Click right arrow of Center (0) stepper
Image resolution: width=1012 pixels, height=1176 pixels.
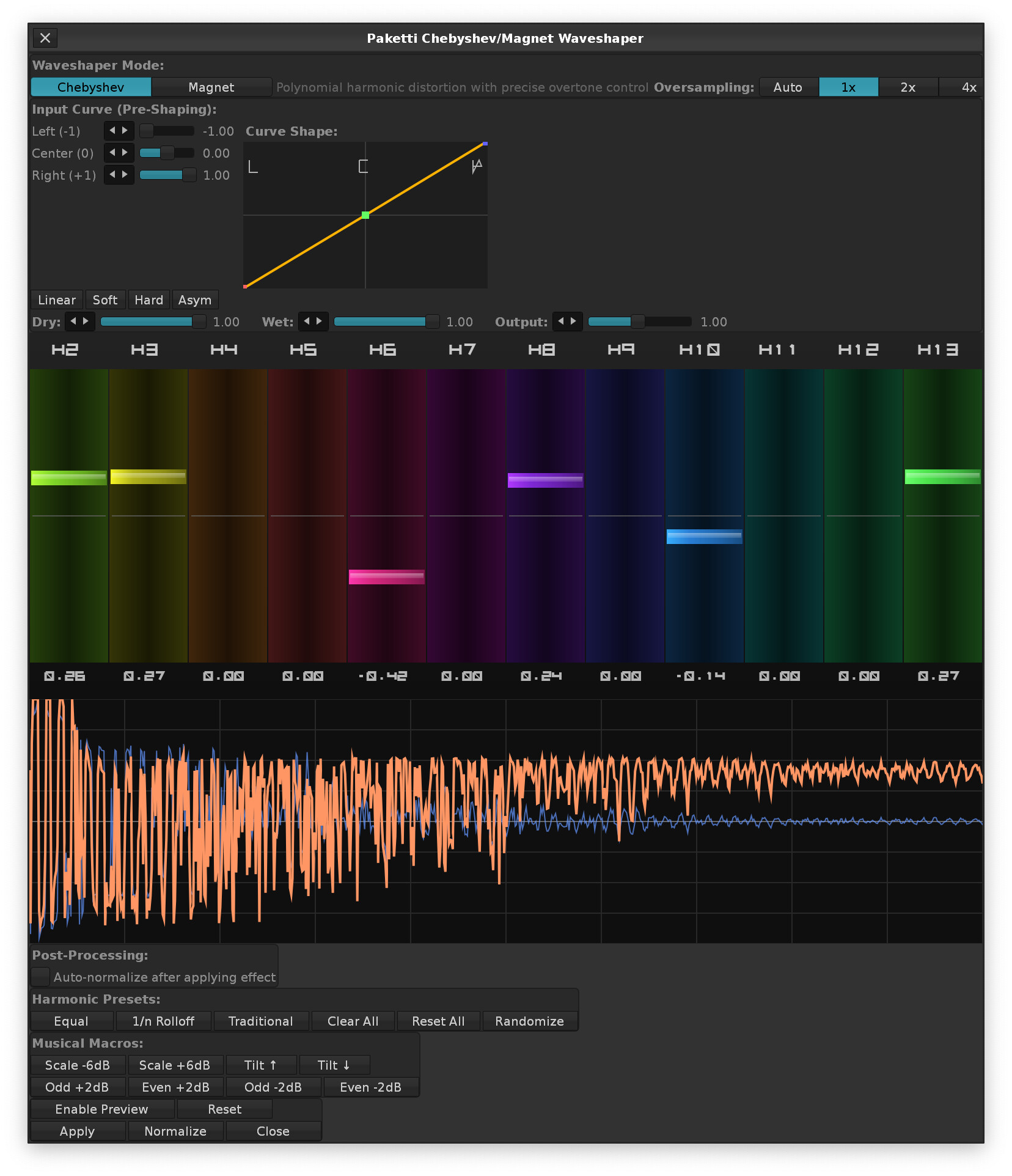pyautogui.click(x=125, y=152)
